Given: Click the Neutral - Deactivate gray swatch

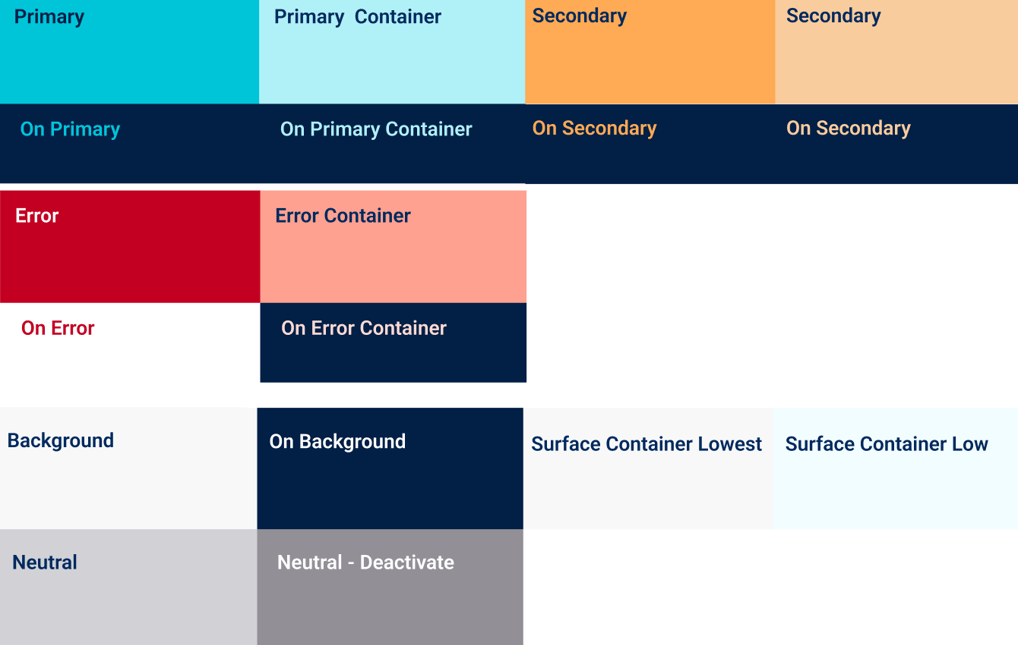Looking at the screenshot, I should 390,587.
